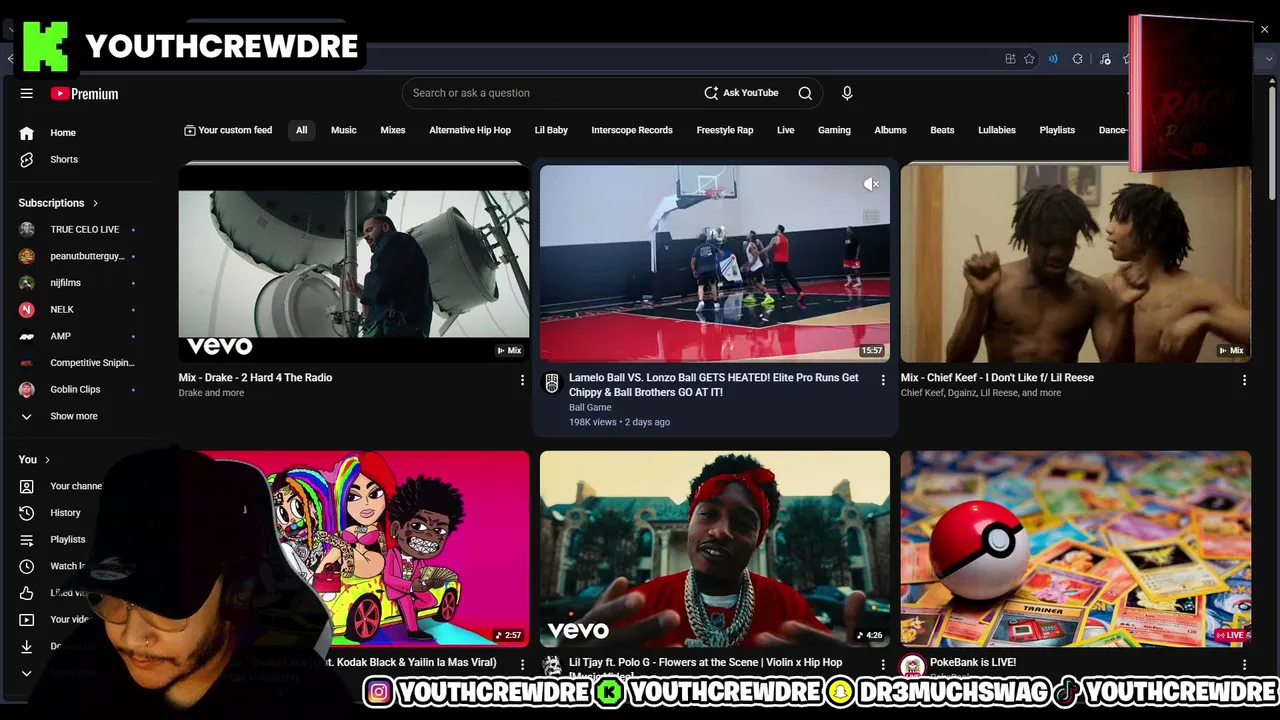This screenshot has height=720, width=1280.
Task: Open the Competitive Sniping channel avatar
Action: (x=27, y=363)
